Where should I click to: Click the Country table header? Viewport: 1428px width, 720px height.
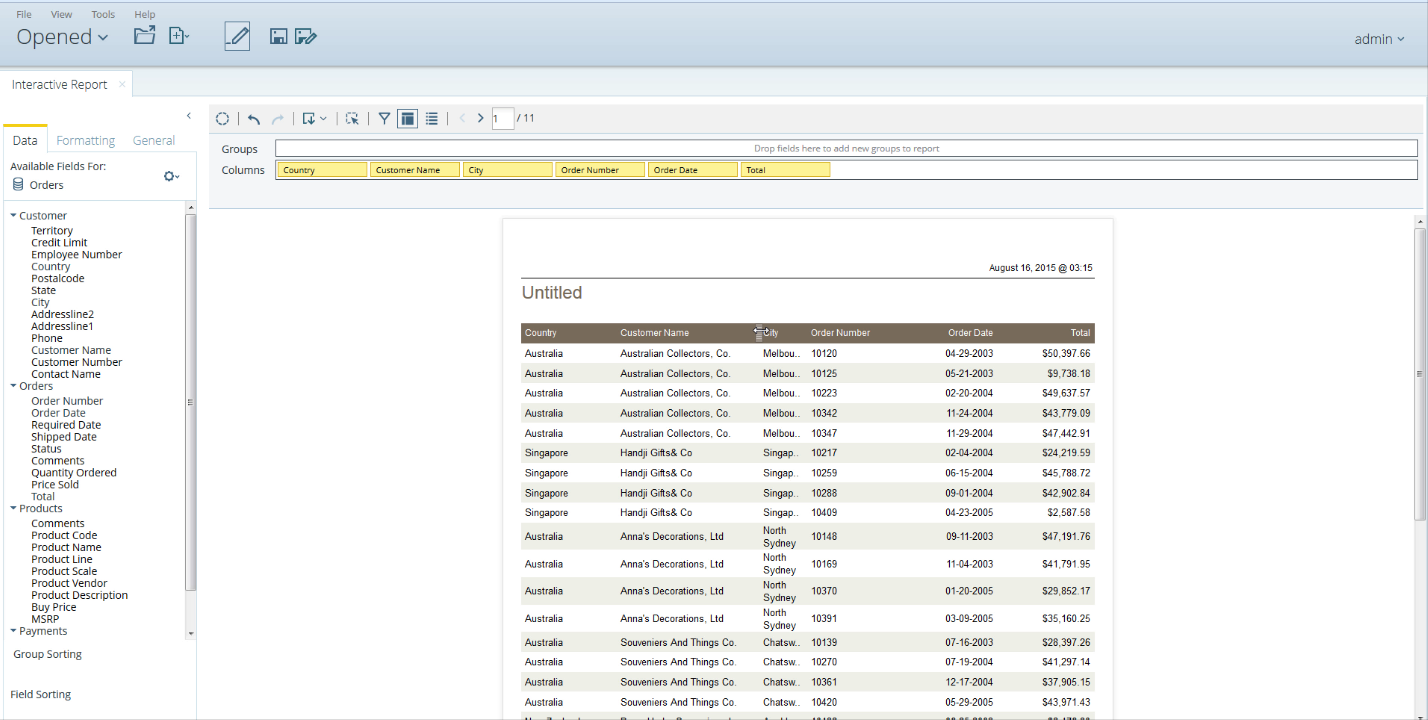point(541,333)
